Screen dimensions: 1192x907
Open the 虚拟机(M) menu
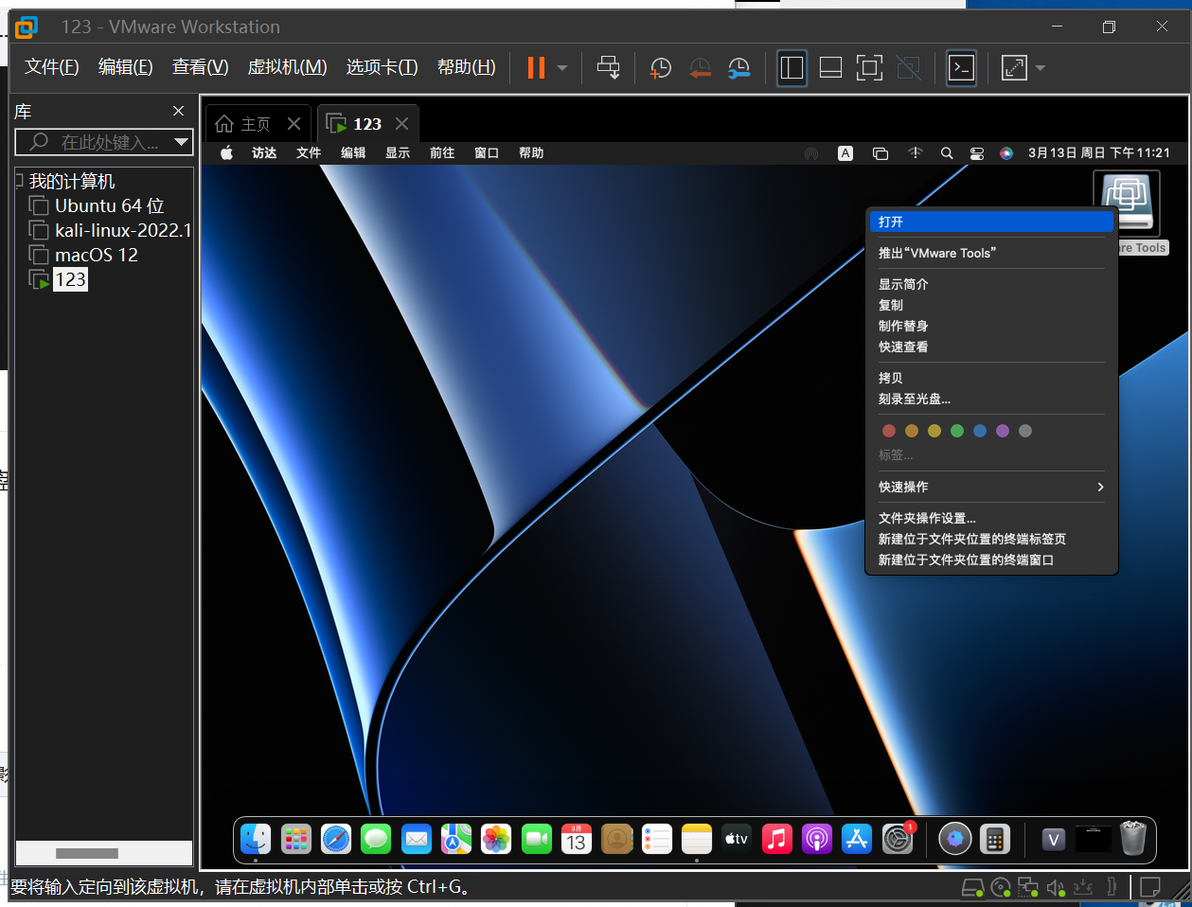[x=287, y=67]
